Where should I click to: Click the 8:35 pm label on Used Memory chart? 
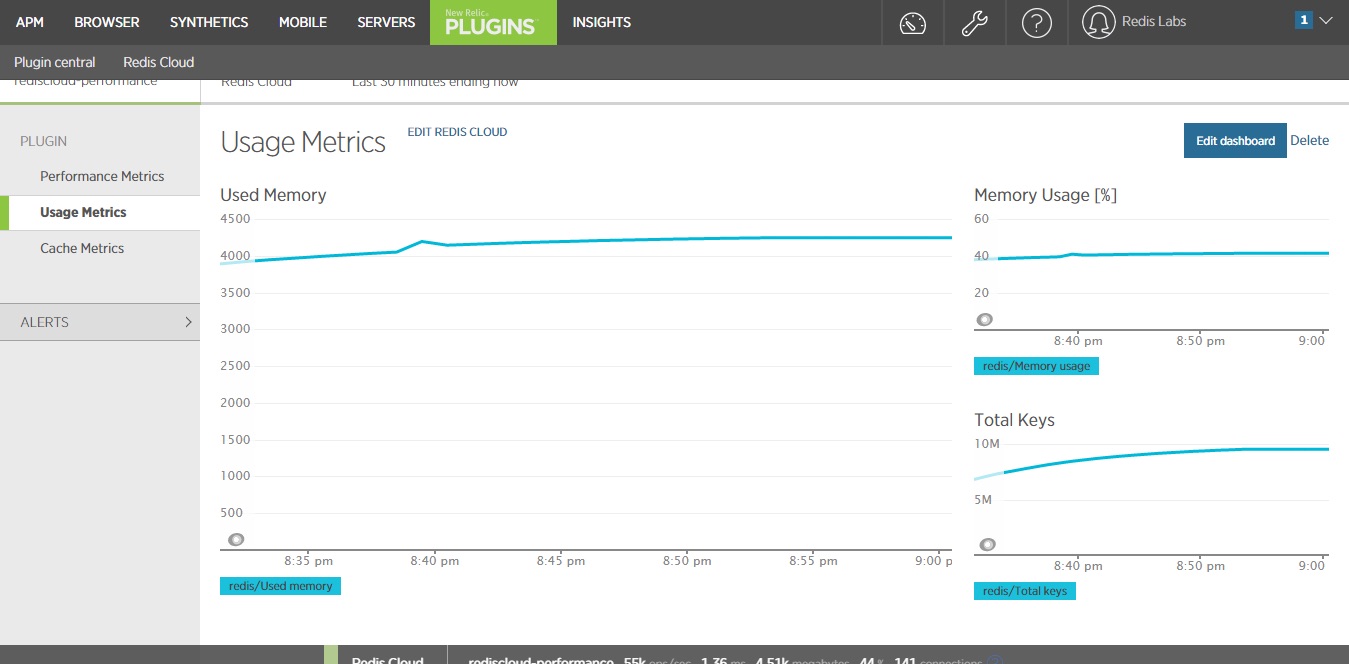click(x=309, y=561)
